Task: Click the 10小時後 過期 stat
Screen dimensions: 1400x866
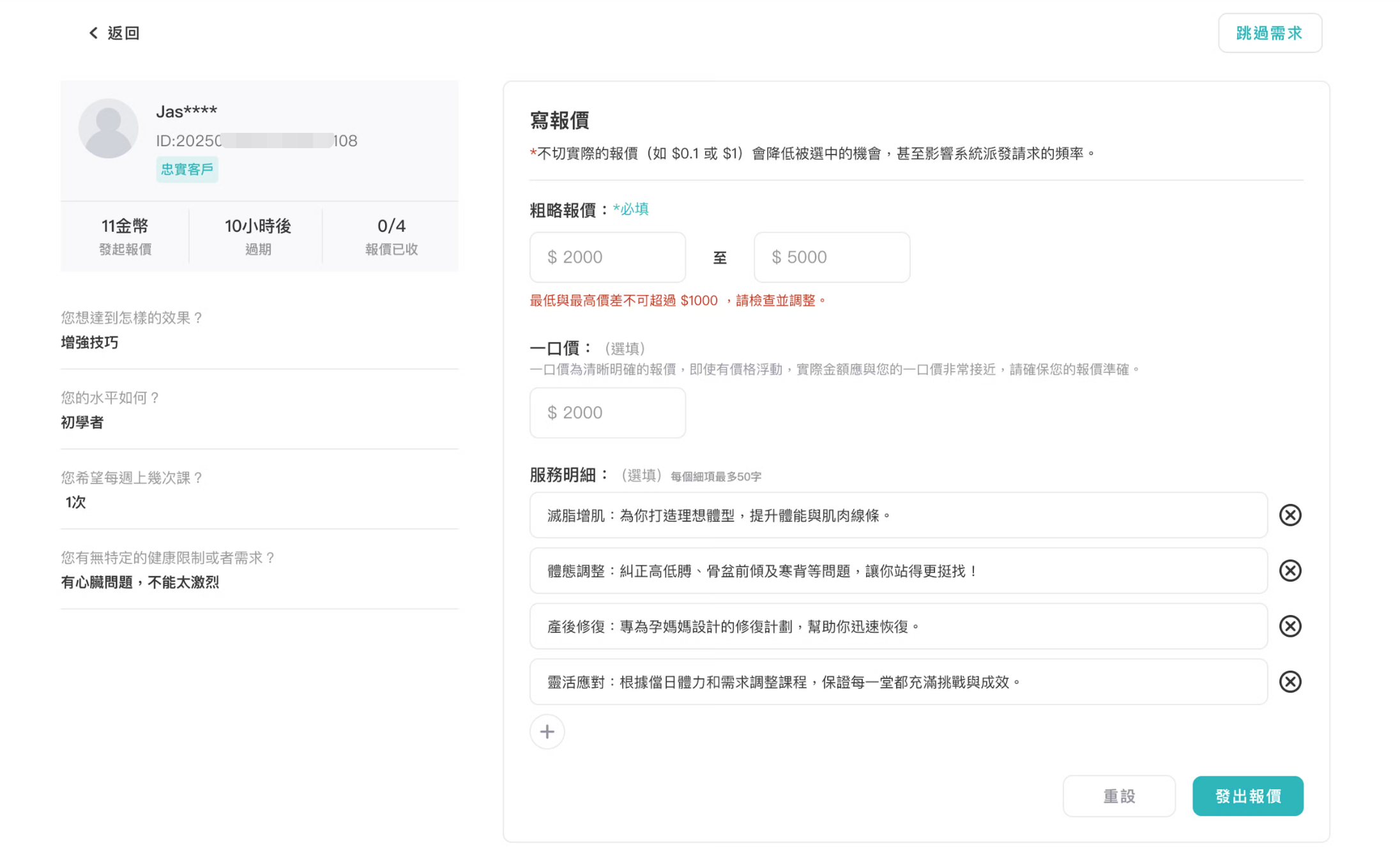Action: (258, 236)
